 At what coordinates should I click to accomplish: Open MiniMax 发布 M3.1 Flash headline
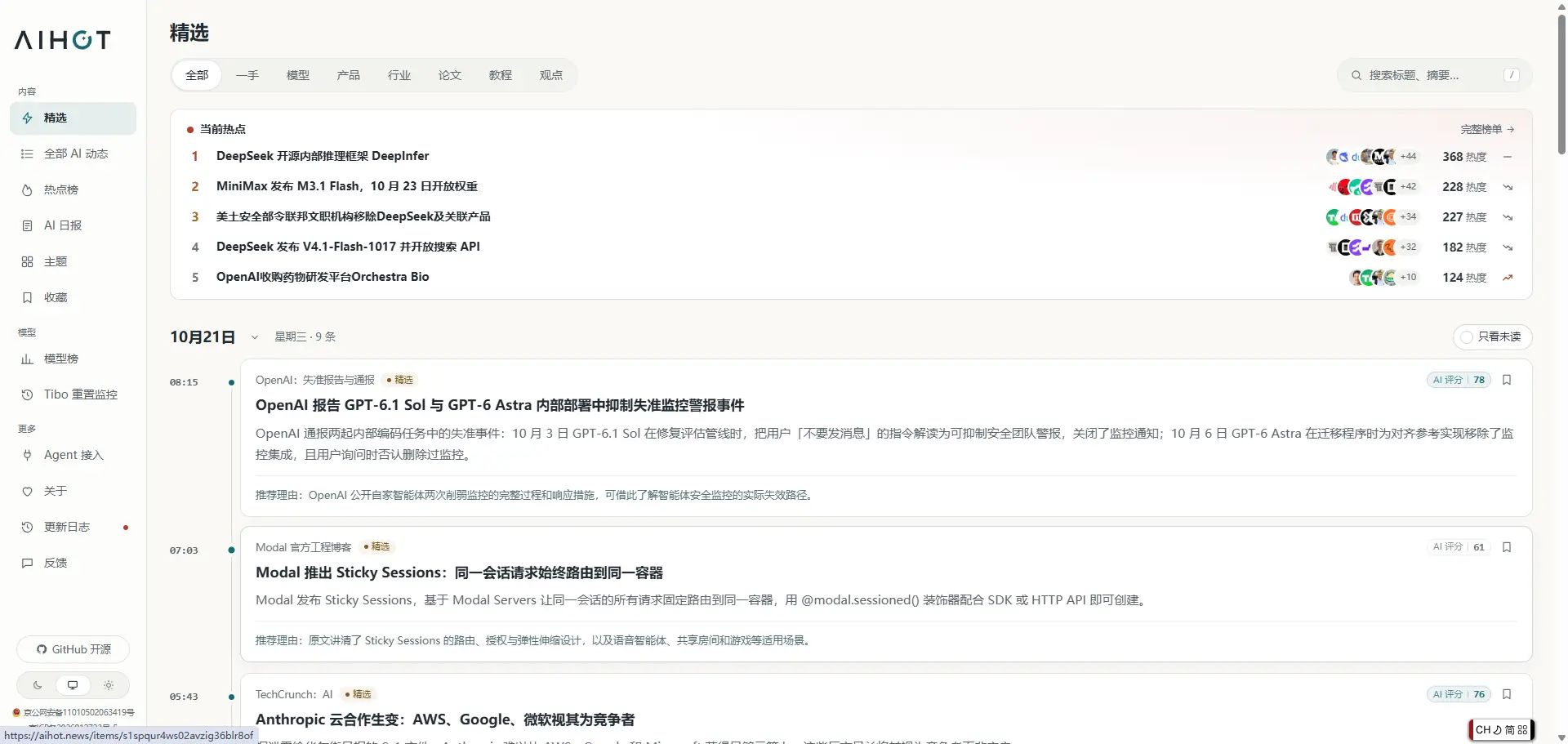tap(347, 186)
